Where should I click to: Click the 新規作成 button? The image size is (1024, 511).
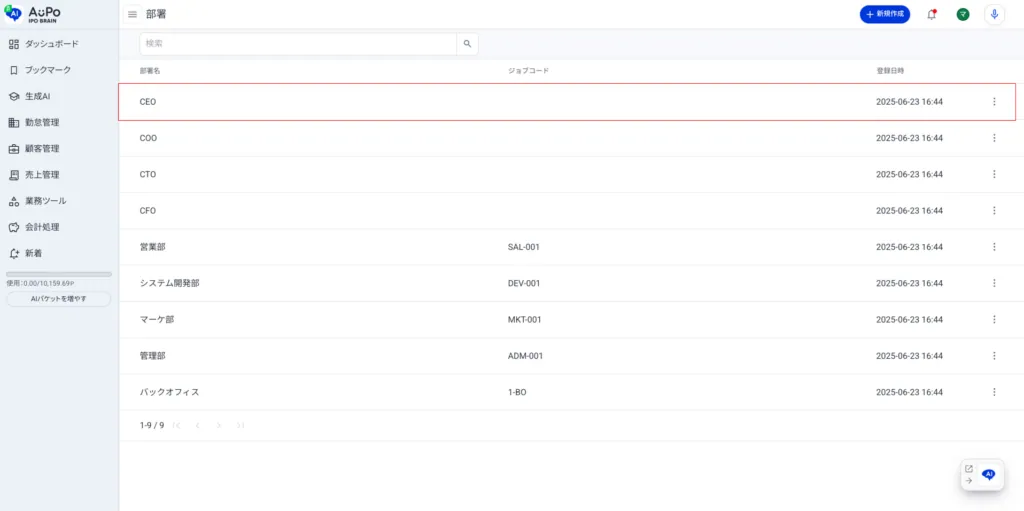[884, 14]
